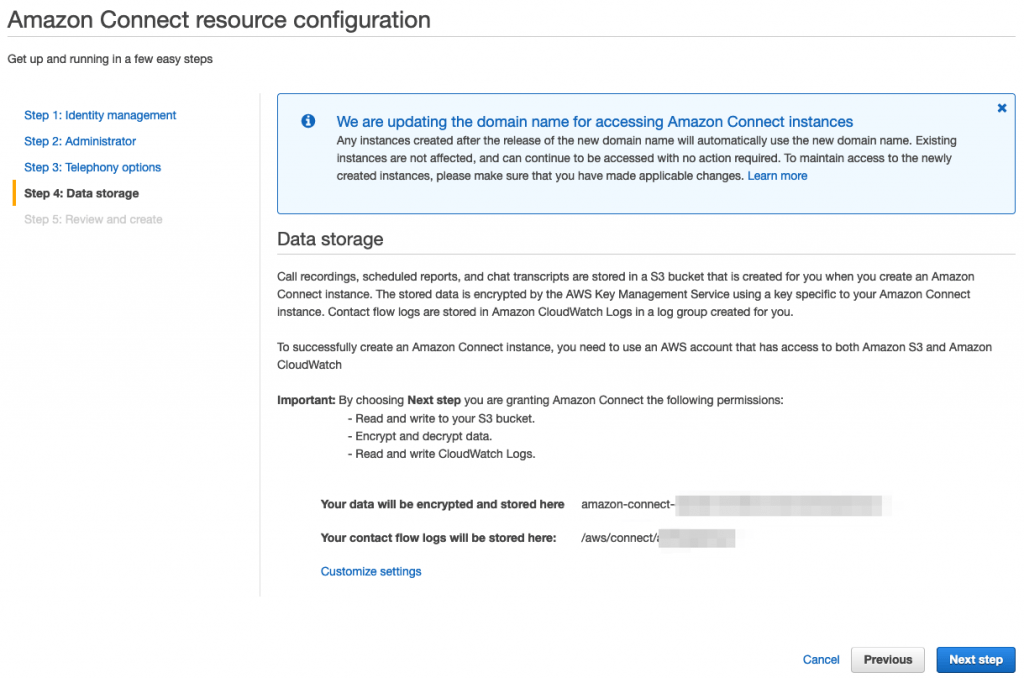The image size is (1024, 678).
Task: Cancel the resource configuration
Action: (x=820, y=659)
